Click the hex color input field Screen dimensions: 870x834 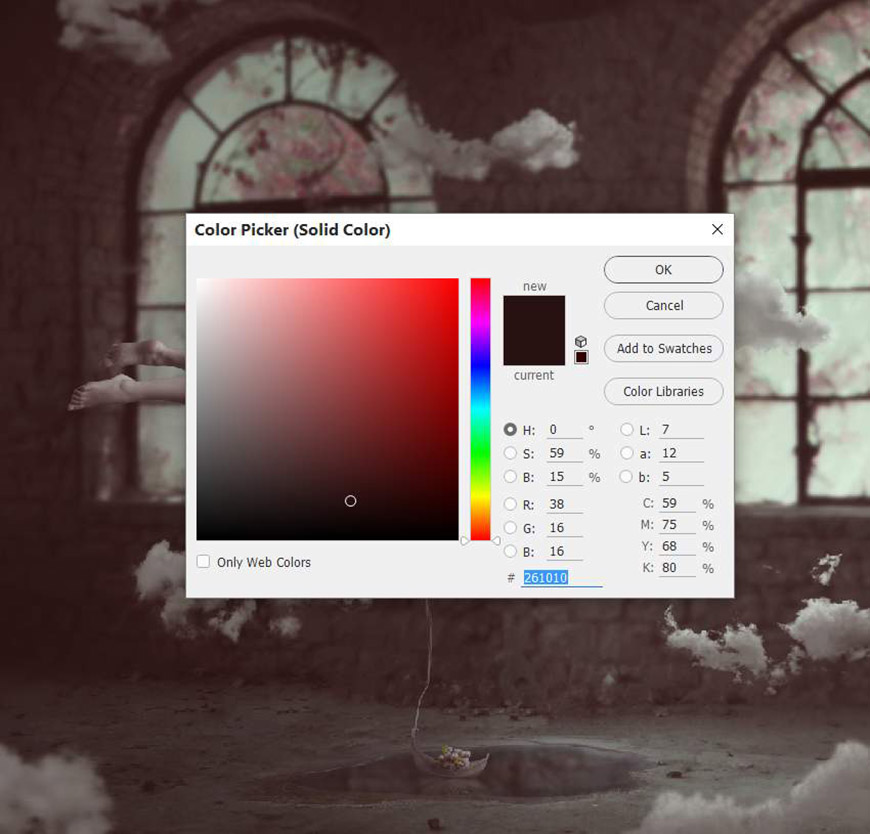click(x=561, y=578)
